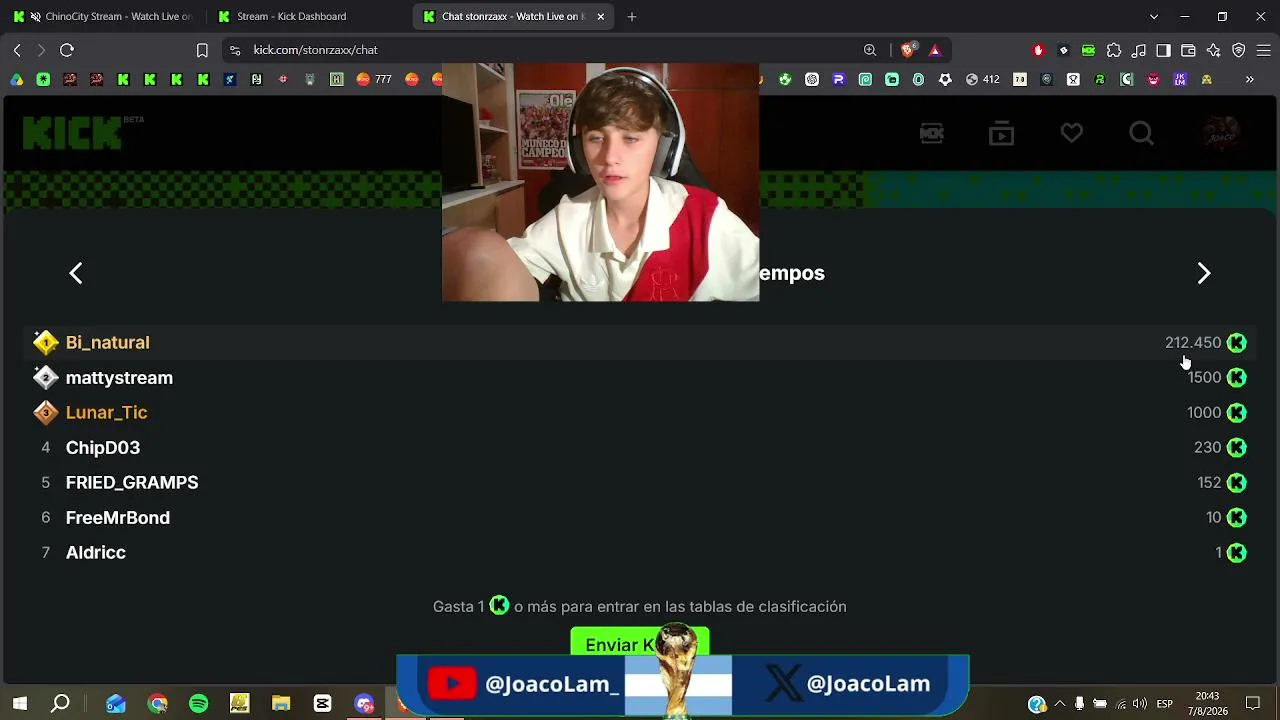
Task: Open the MDK icon in Kick header
Action: [932, 133]
